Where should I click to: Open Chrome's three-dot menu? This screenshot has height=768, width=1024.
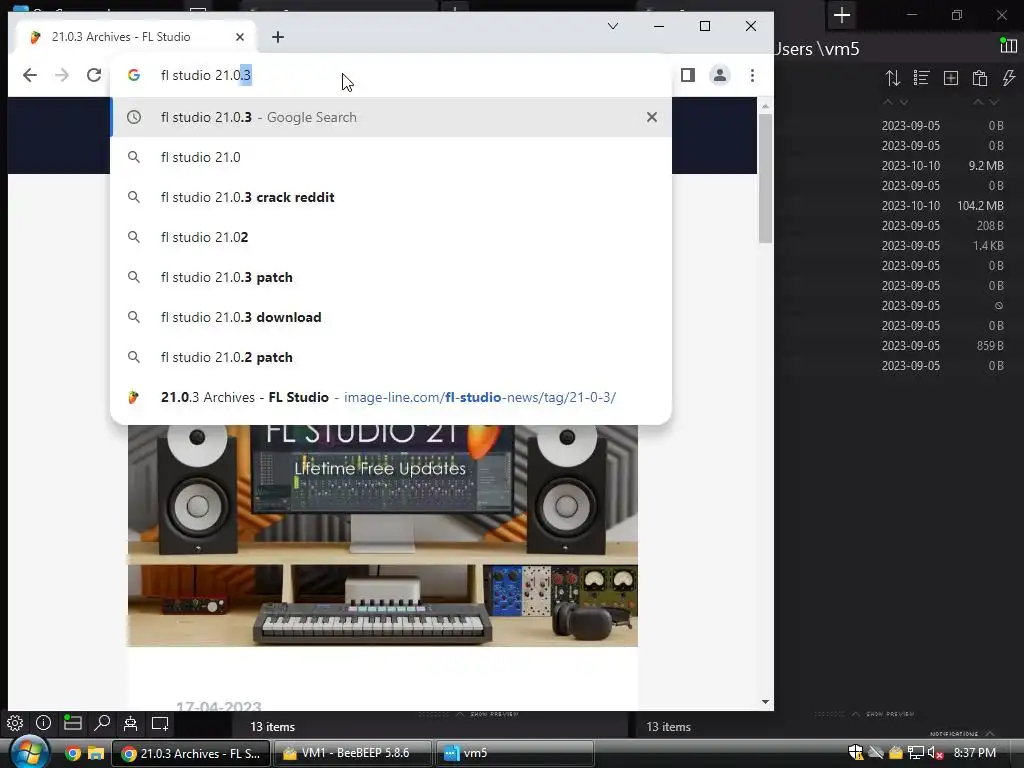[x=752, y=75]
